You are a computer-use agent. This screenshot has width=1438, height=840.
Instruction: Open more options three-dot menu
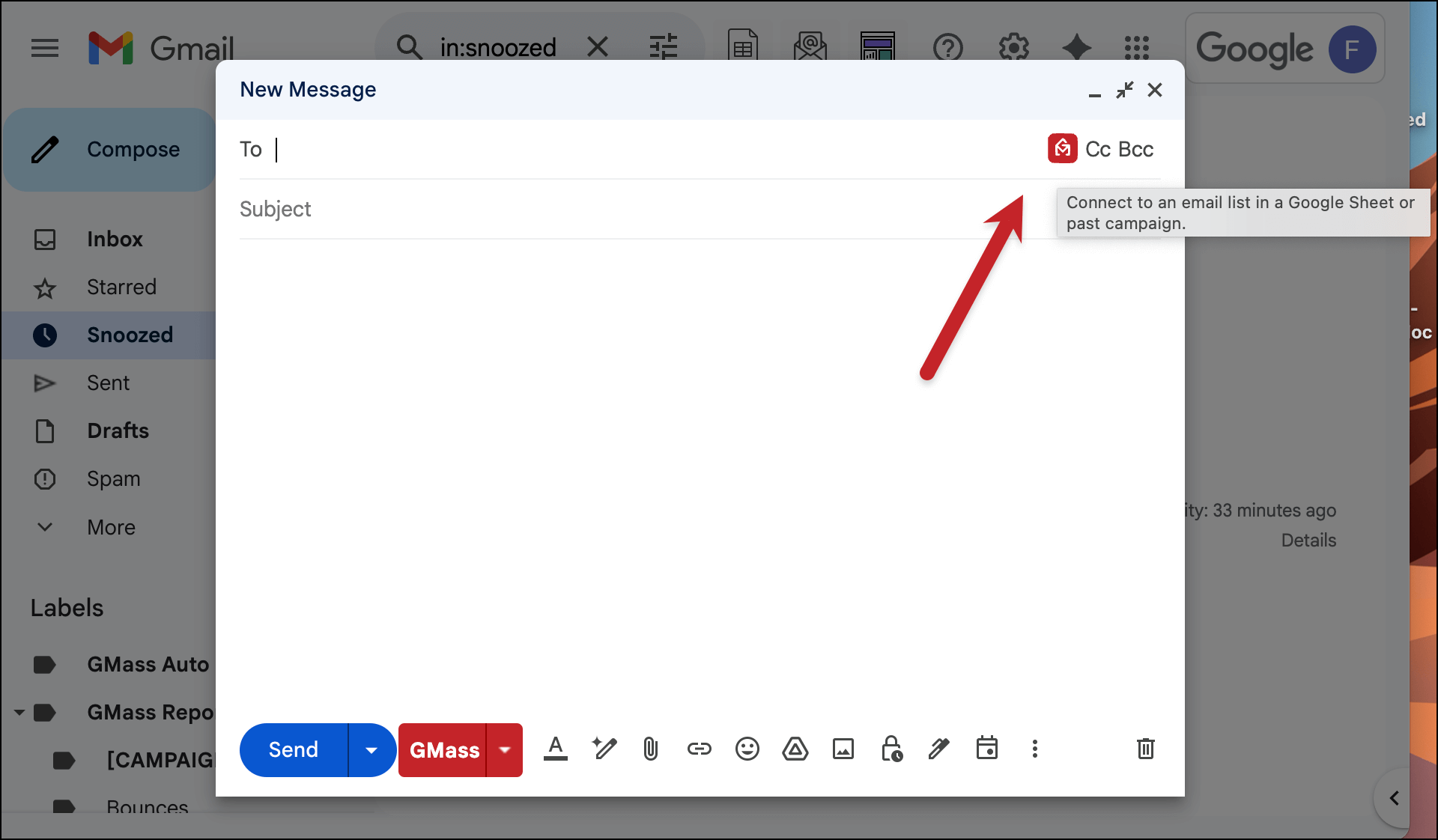[x=1035, y=749]
